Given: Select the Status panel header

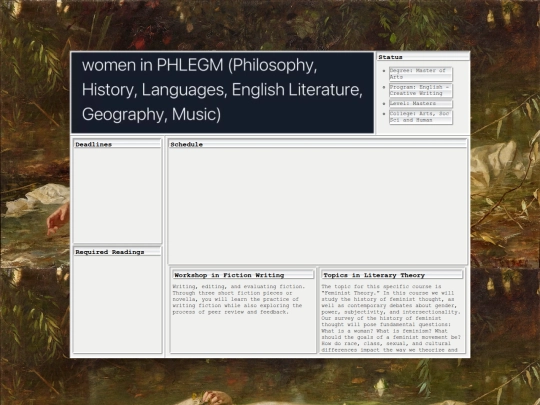Looking at the screenshot, I should point(423,57).
